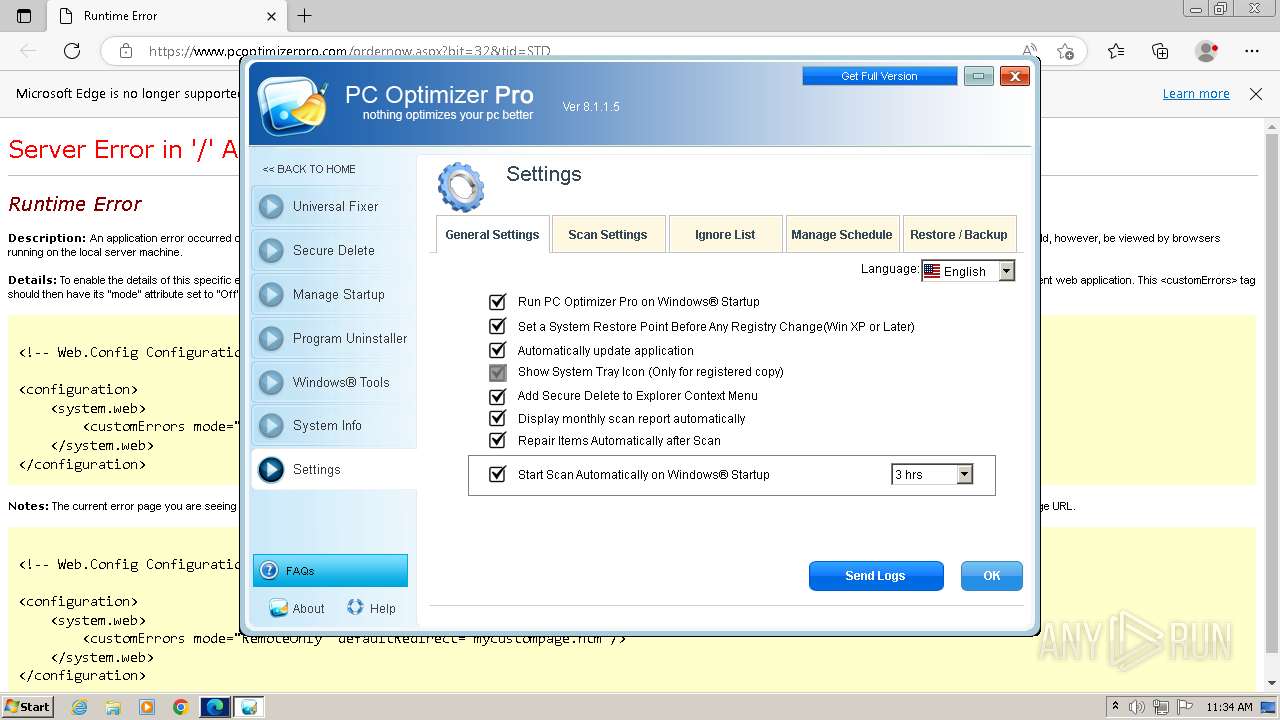Image resolution: width=1280 pixels, height=720 pixels.
Task: Toggle Repair Items Automatically after Scan
Action: pos(497,440)
